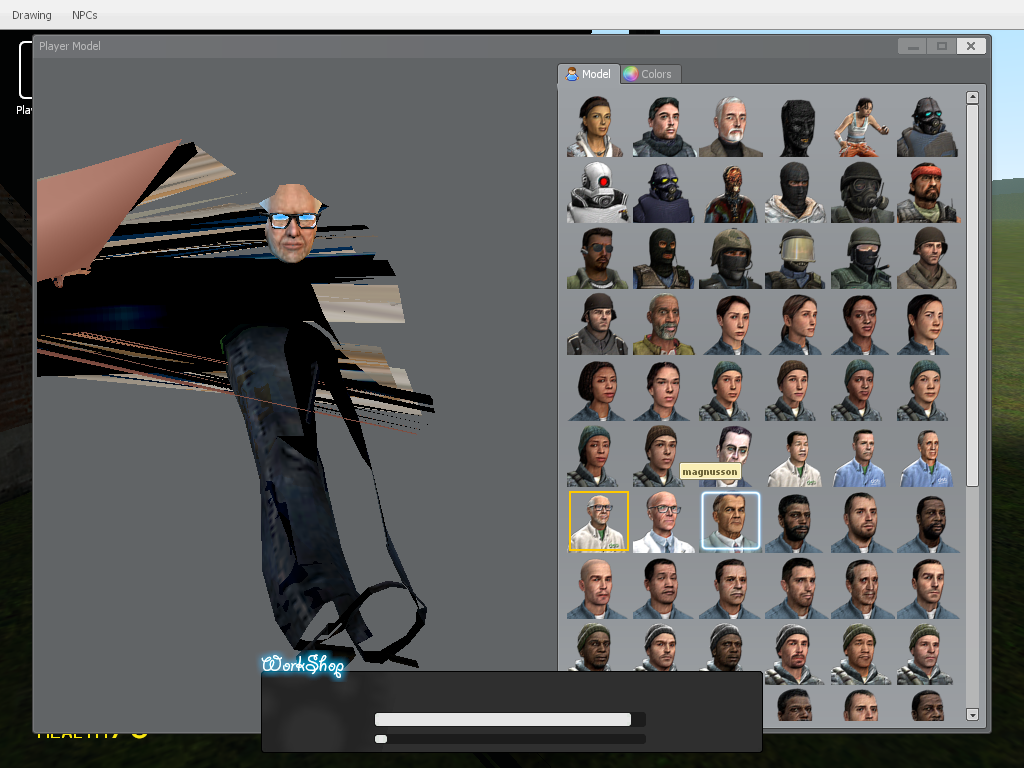The width and height of the screenshot is (1024, 768).
Task: Select the Combine police model with yellow eyes
Action: tap(664, 193)
